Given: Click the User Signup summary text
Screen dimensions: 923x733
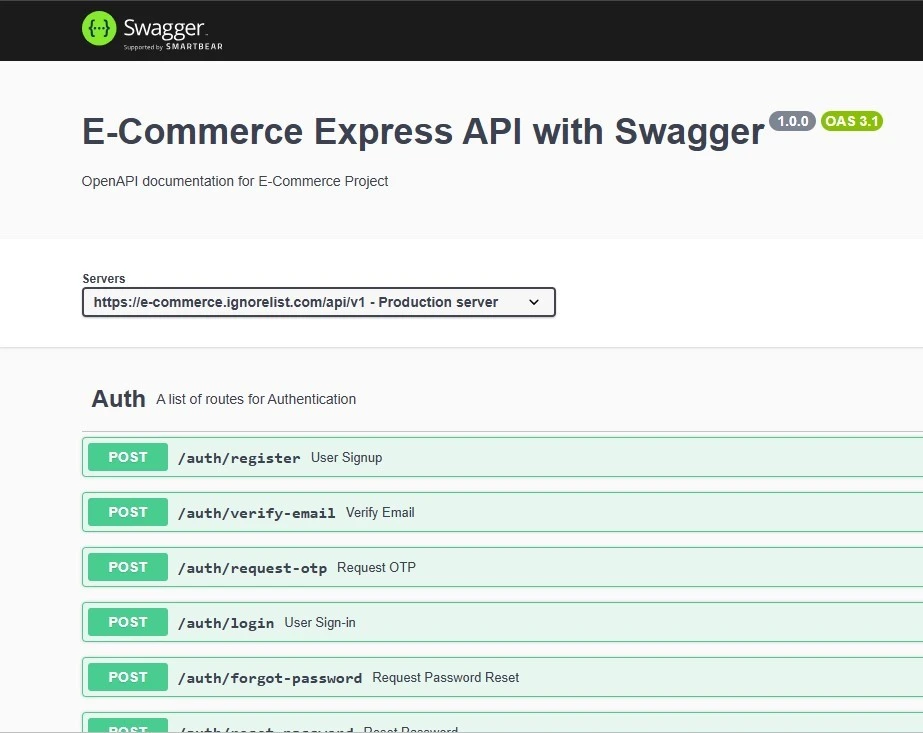Looking at the screenshot, I should click(x=346, y=457).
